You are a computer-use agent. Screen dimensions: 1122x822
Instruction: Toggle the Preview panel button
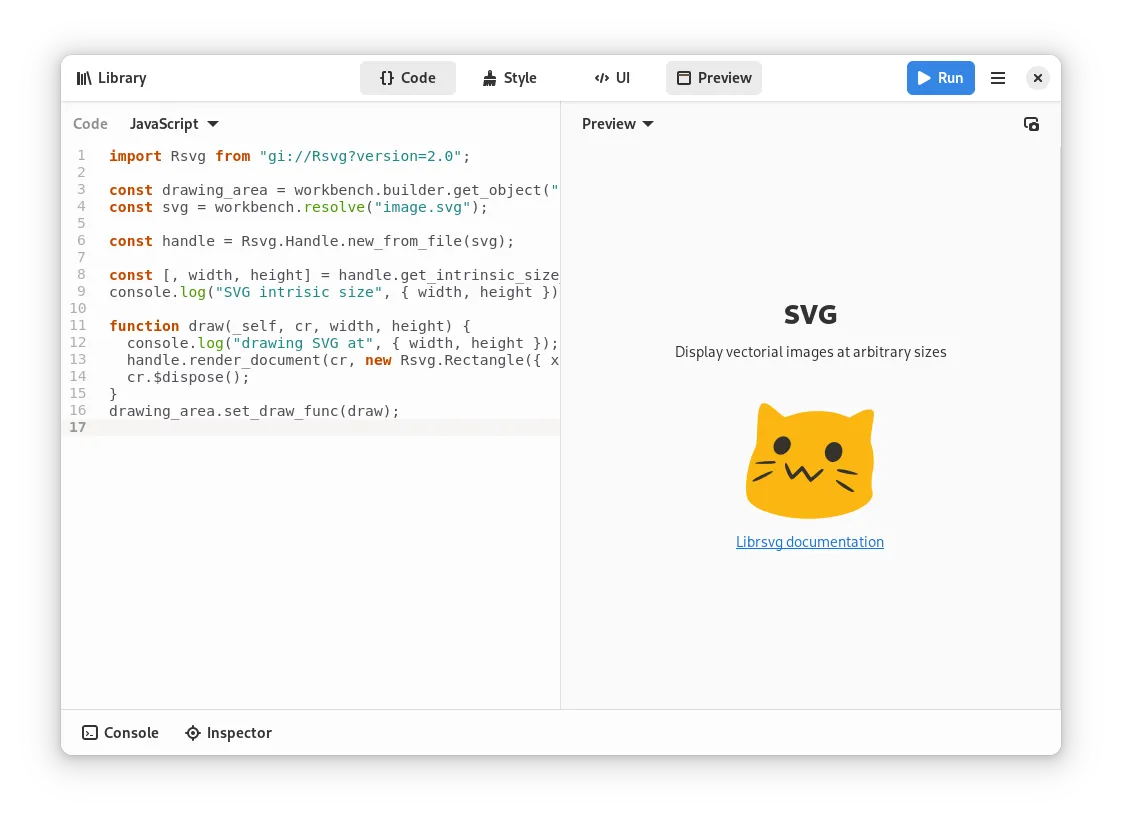[714, 78]
